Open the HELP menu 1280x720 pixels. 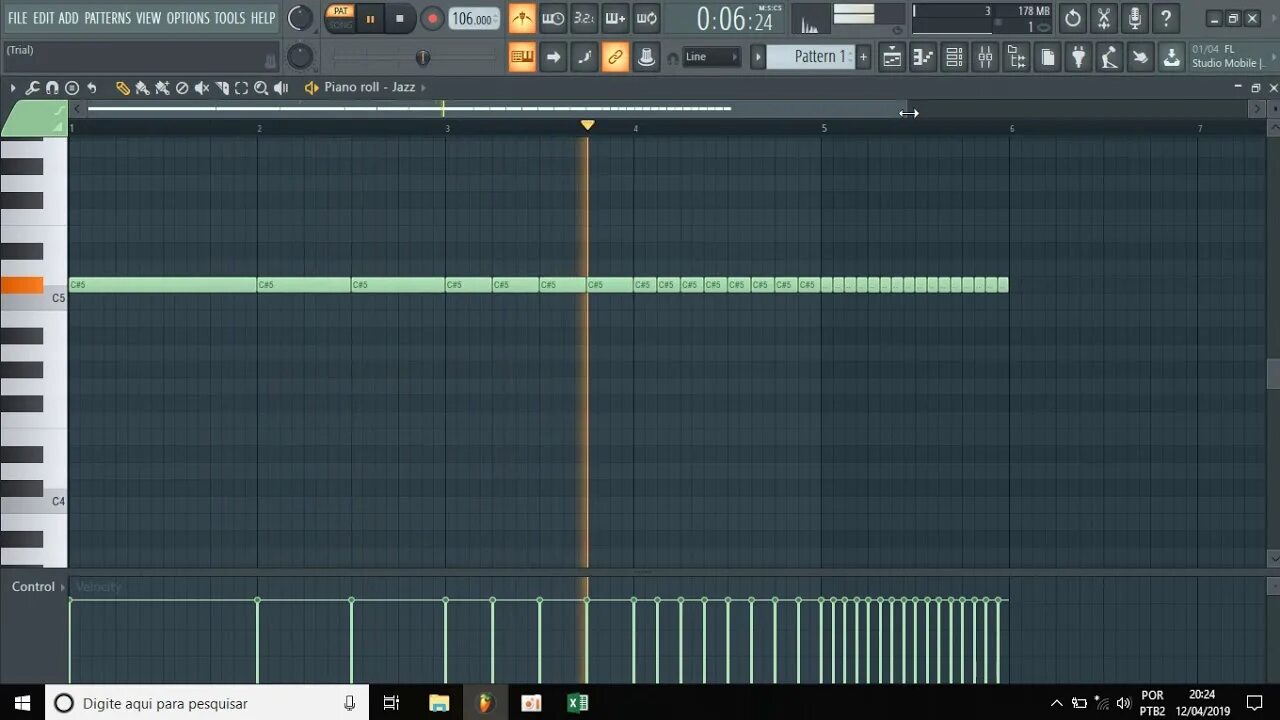262,18
